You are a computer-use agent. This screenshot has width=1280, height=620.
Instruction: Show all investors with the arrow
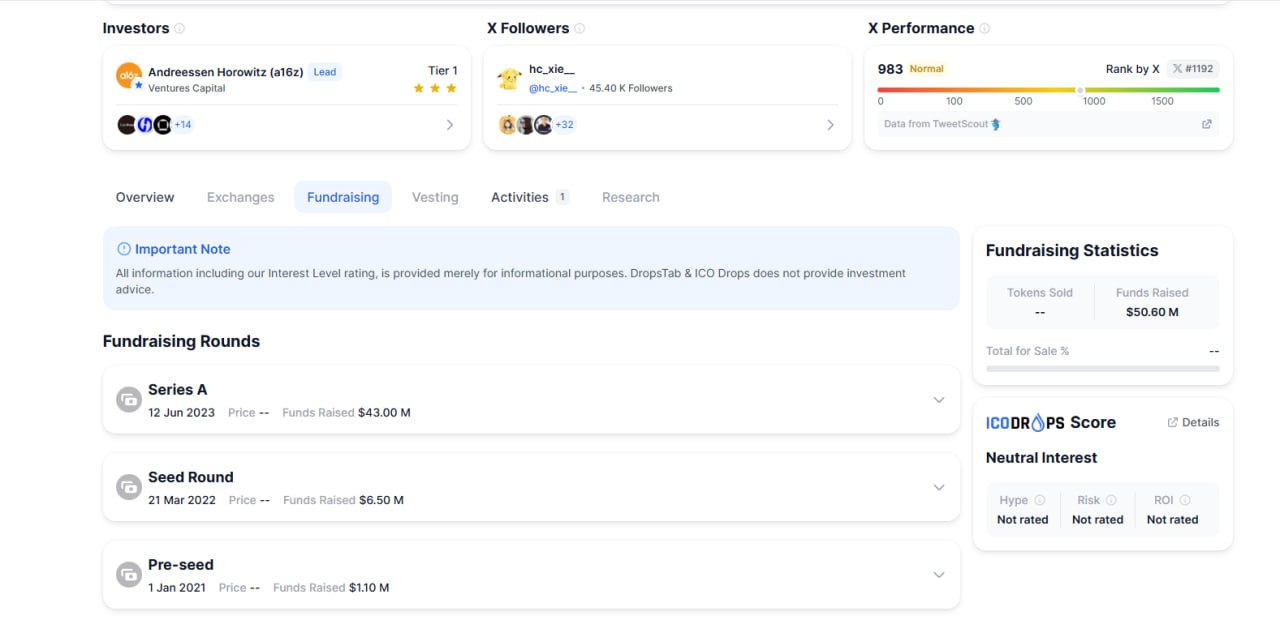point(449,125)
